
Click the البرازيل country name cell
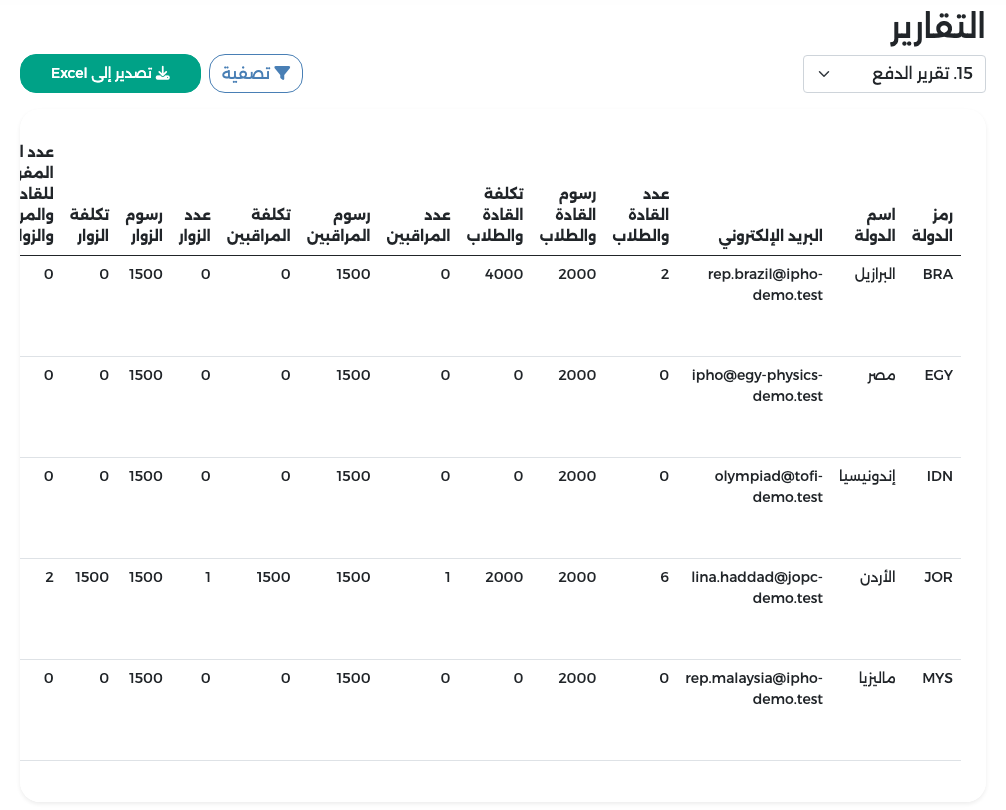pyautogui.click(x=875, y=274)
